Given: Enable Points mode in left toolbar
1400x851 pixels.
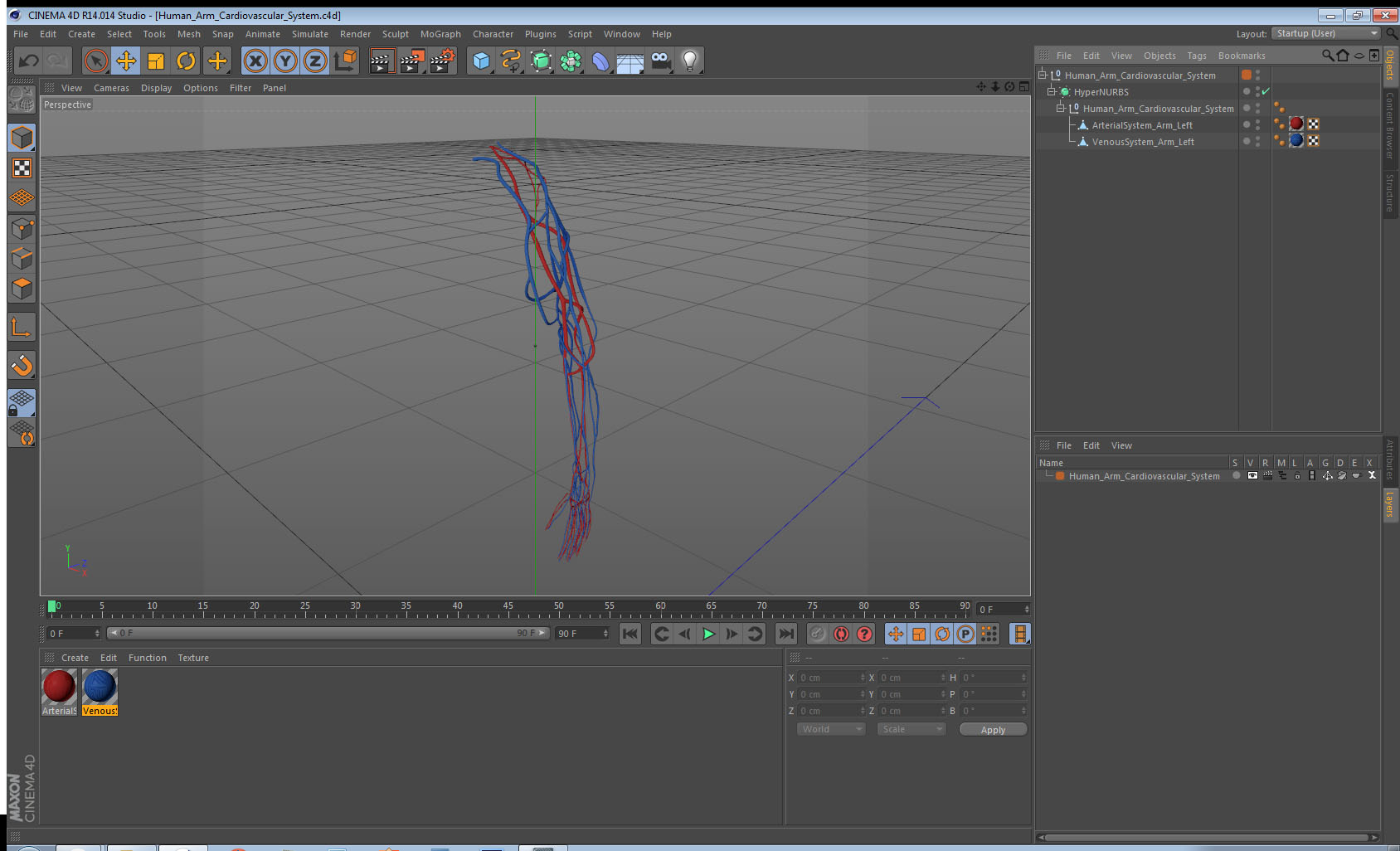Looking at the screenshot, I should pos(22,229).
